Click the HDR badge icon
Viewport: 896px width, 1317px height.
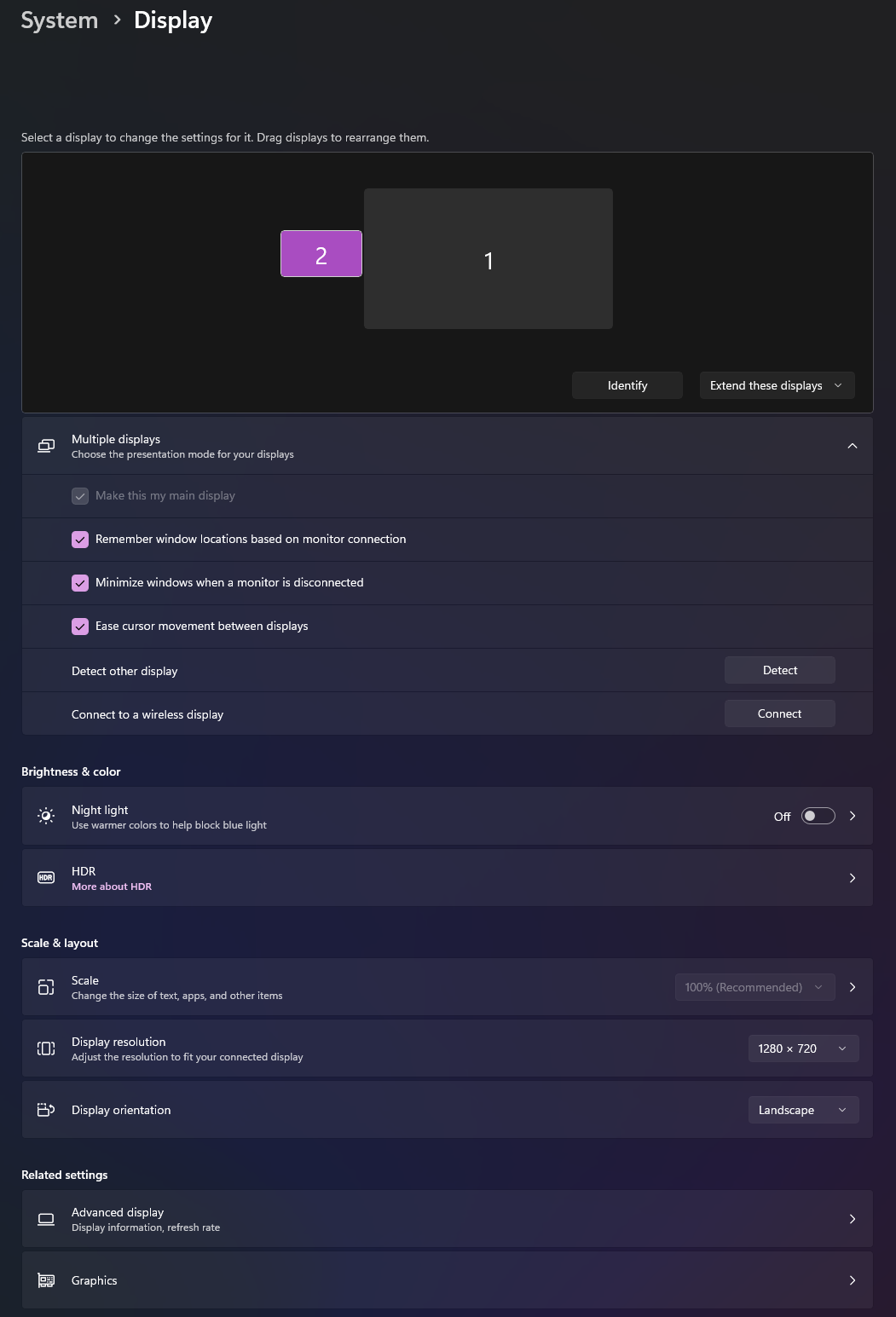tap(46, 878)
